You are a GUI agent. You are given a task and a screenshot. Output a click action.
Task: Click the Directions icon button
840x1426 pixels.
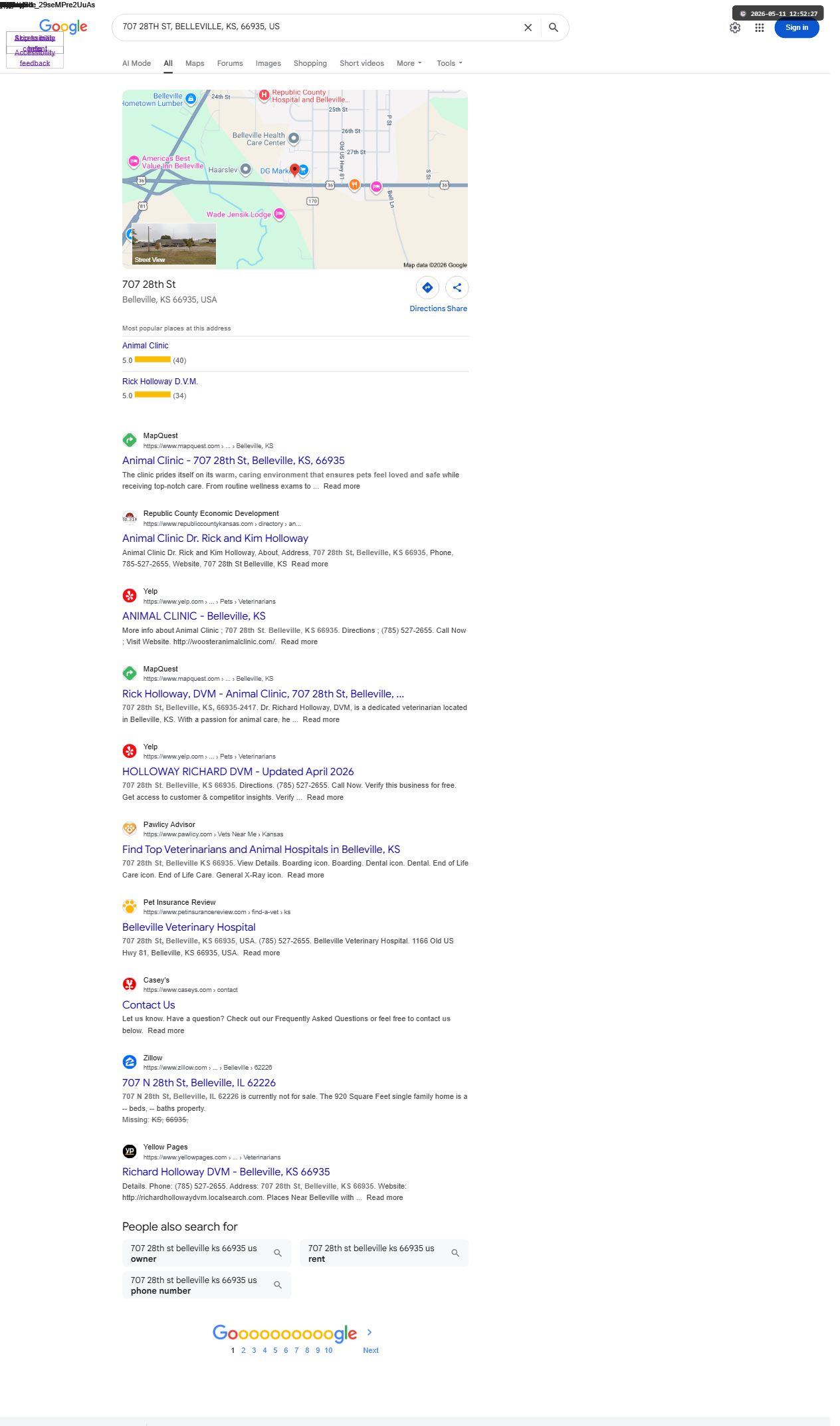point(427,288)
